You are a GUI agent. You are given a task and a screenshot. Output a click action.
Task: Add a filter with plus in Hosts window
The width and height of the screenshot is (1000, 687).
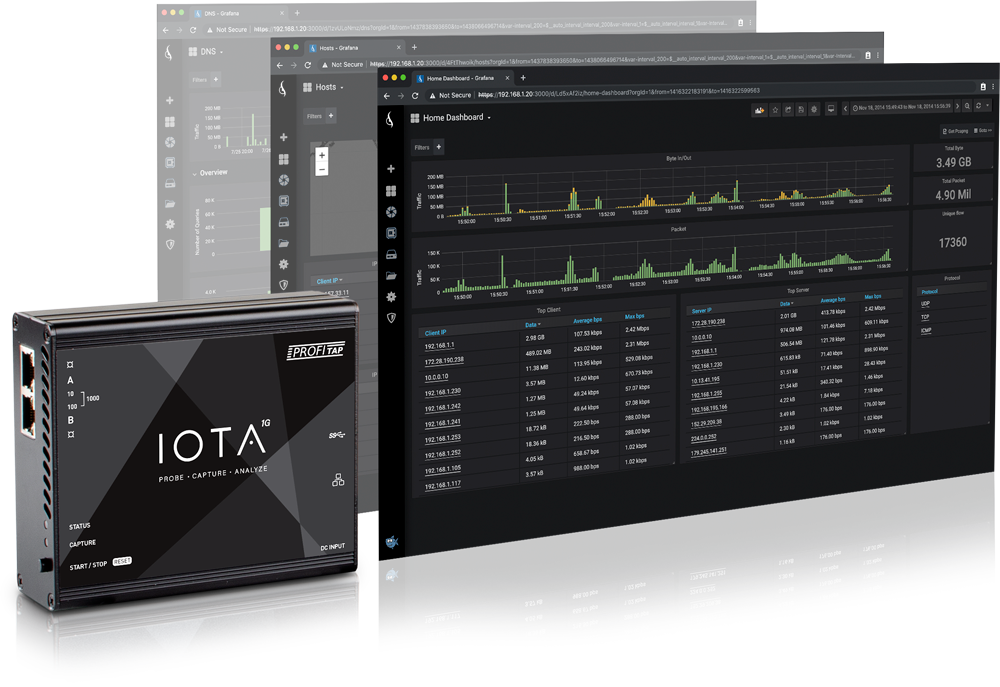(x=330, y=115)
